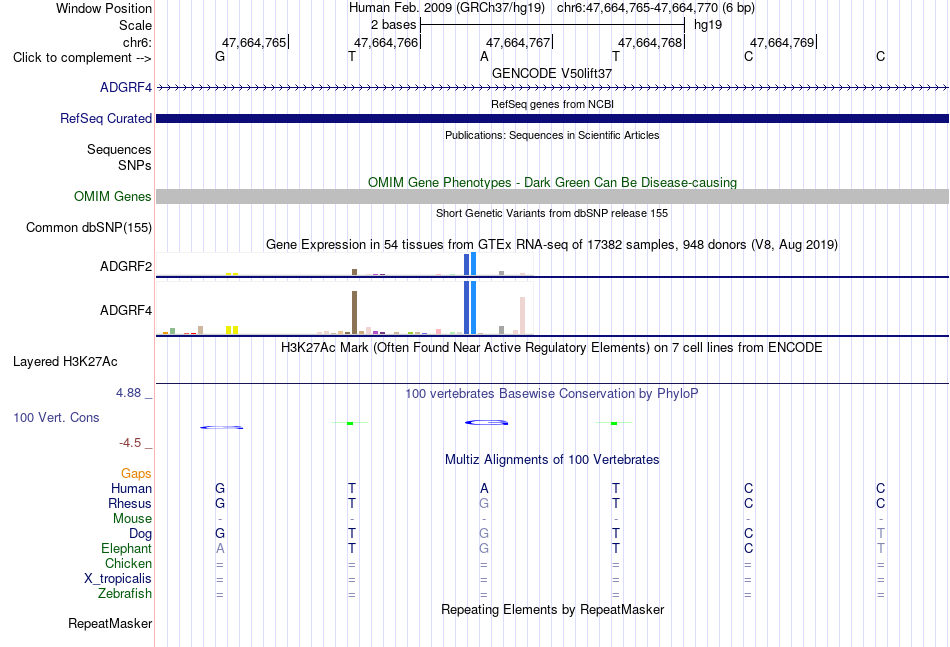Click the gray OMIM Genes bar
Screen dimensions: 950x647
pos(553,196)
